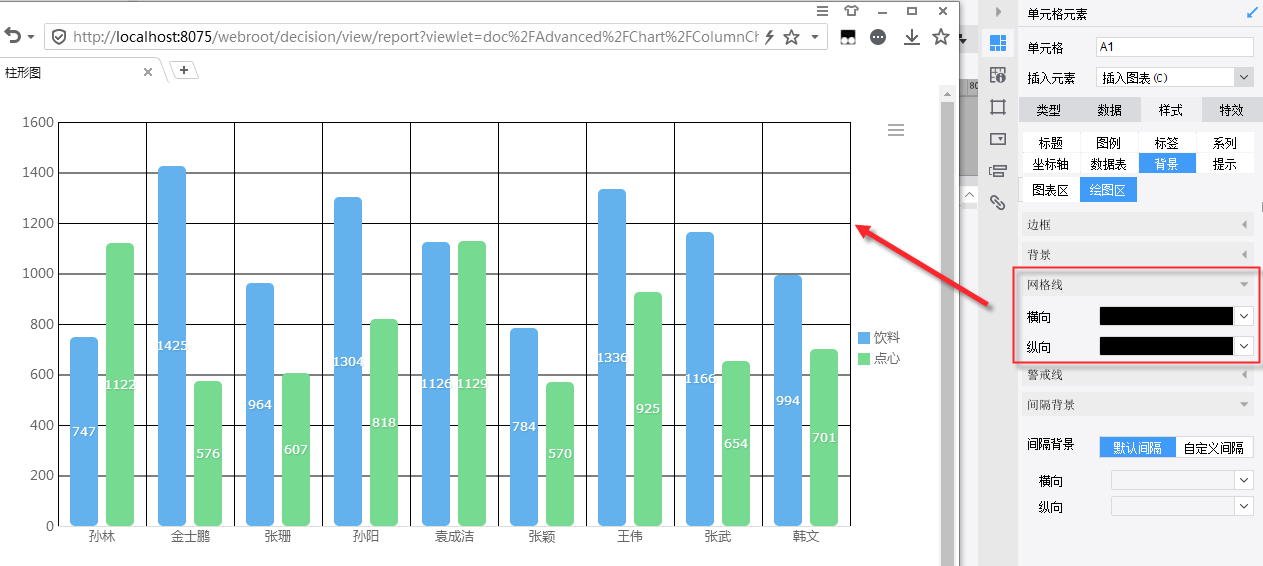This screenshot has width=1263, height=566.
Task: Select the 标签 style option
Action: (x=1166, y=143)
